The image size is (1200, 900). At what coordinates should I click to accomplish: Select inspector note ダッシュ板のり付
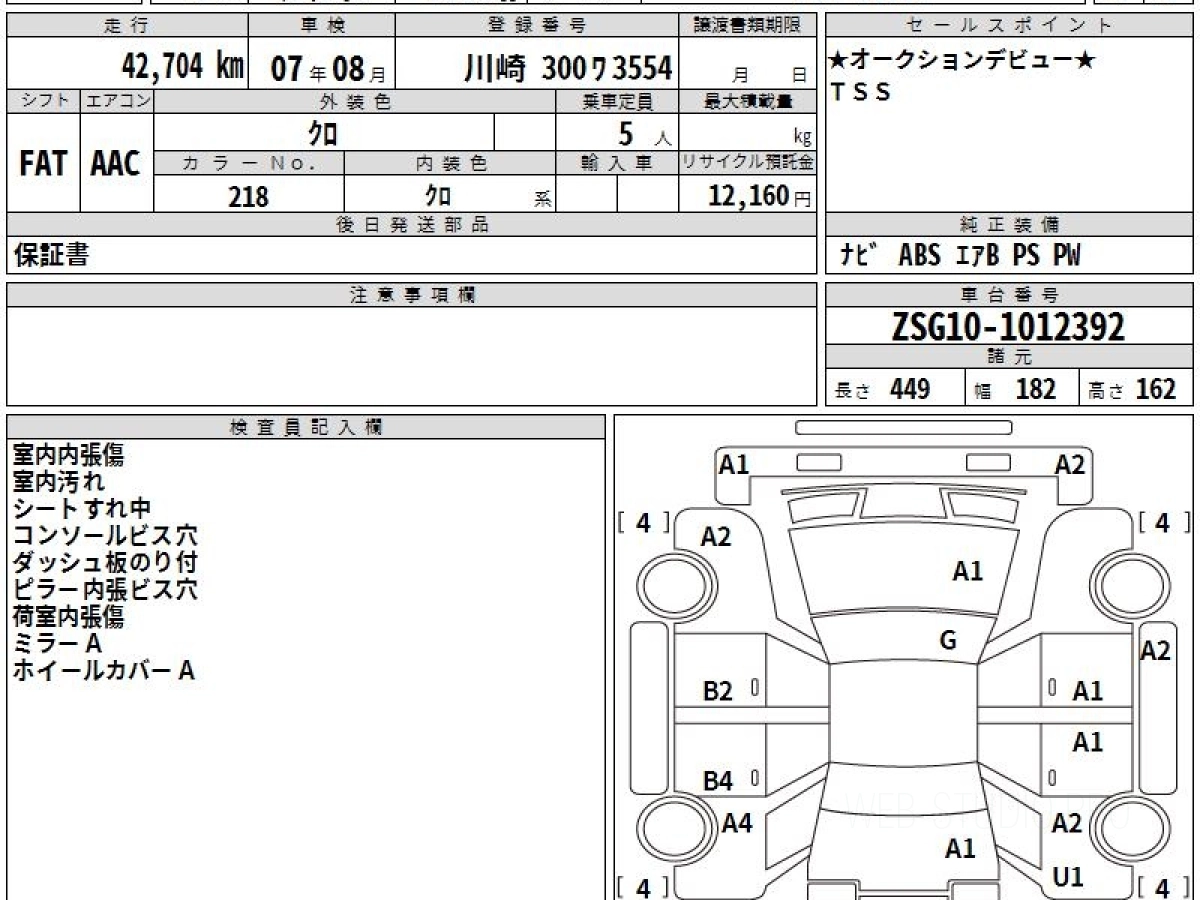105,563
